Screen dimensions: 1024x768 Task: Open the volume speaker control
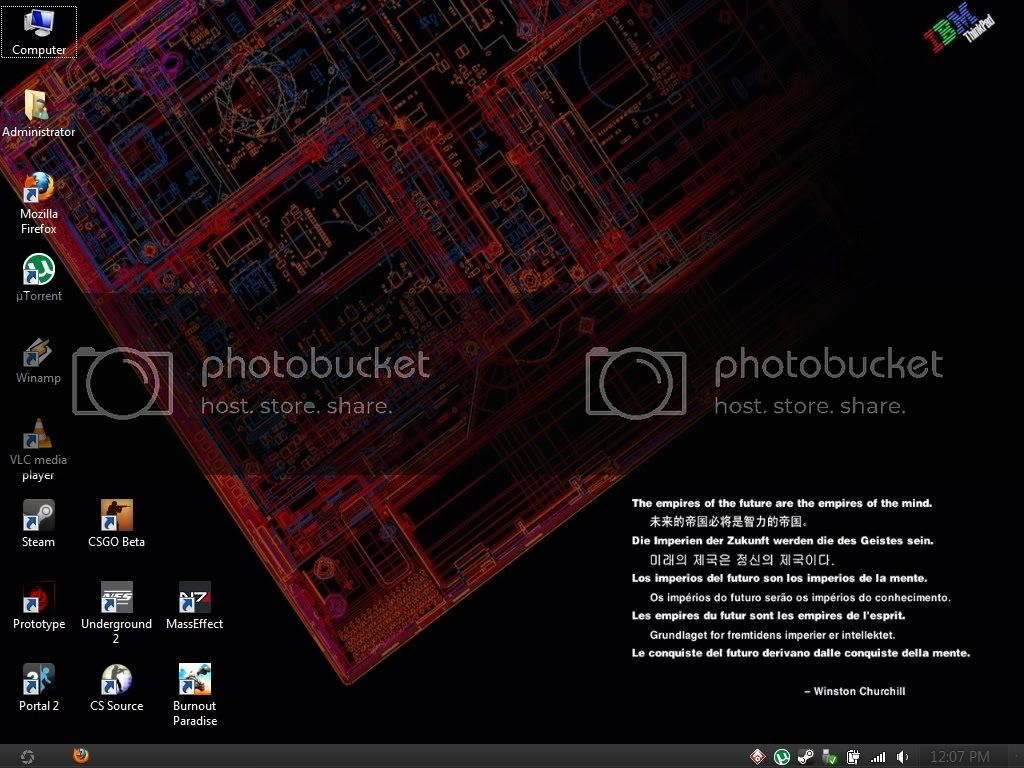click(902, 757)
